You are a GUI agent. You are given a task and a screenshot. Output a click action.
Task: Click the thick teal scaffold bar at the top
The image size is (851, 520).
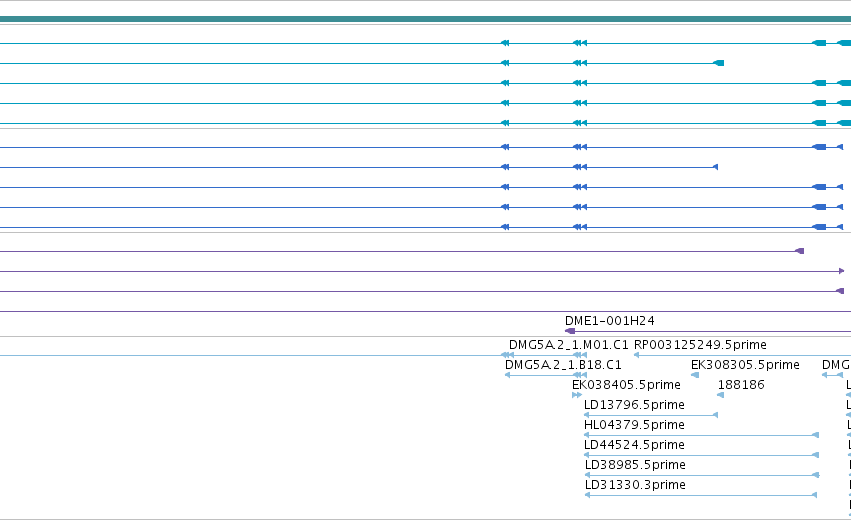[426, 19]
